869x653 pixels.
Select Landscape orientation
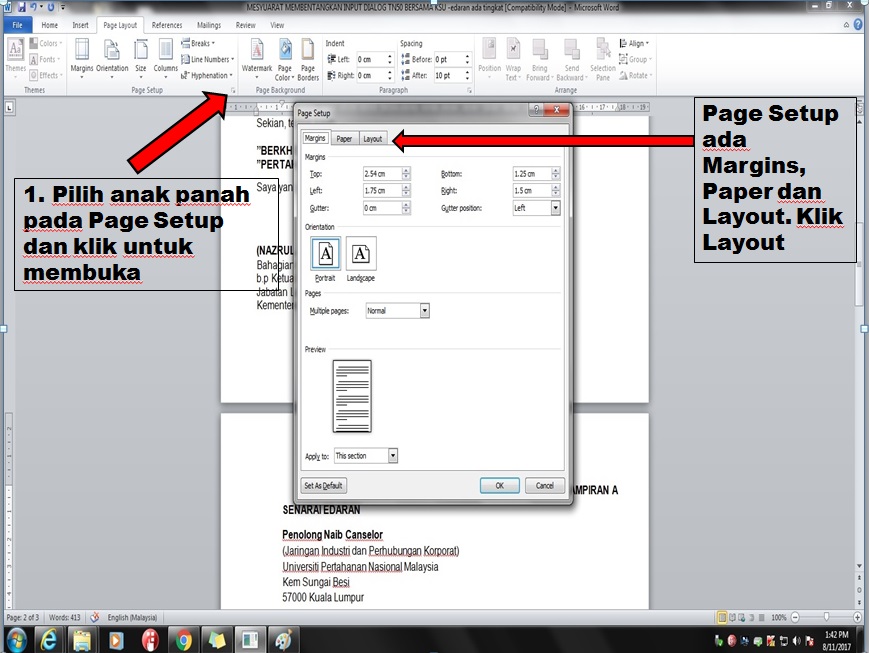coord(359,253)
